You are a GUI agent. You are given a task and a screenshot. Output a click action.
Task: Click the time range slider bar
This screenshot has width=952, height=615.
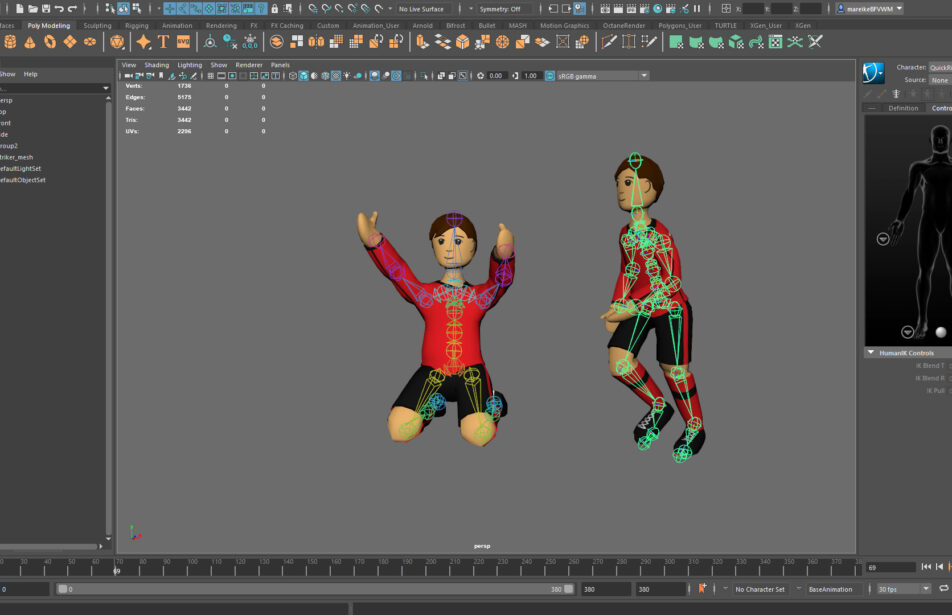pyautogui.click(x=315, y=589)
